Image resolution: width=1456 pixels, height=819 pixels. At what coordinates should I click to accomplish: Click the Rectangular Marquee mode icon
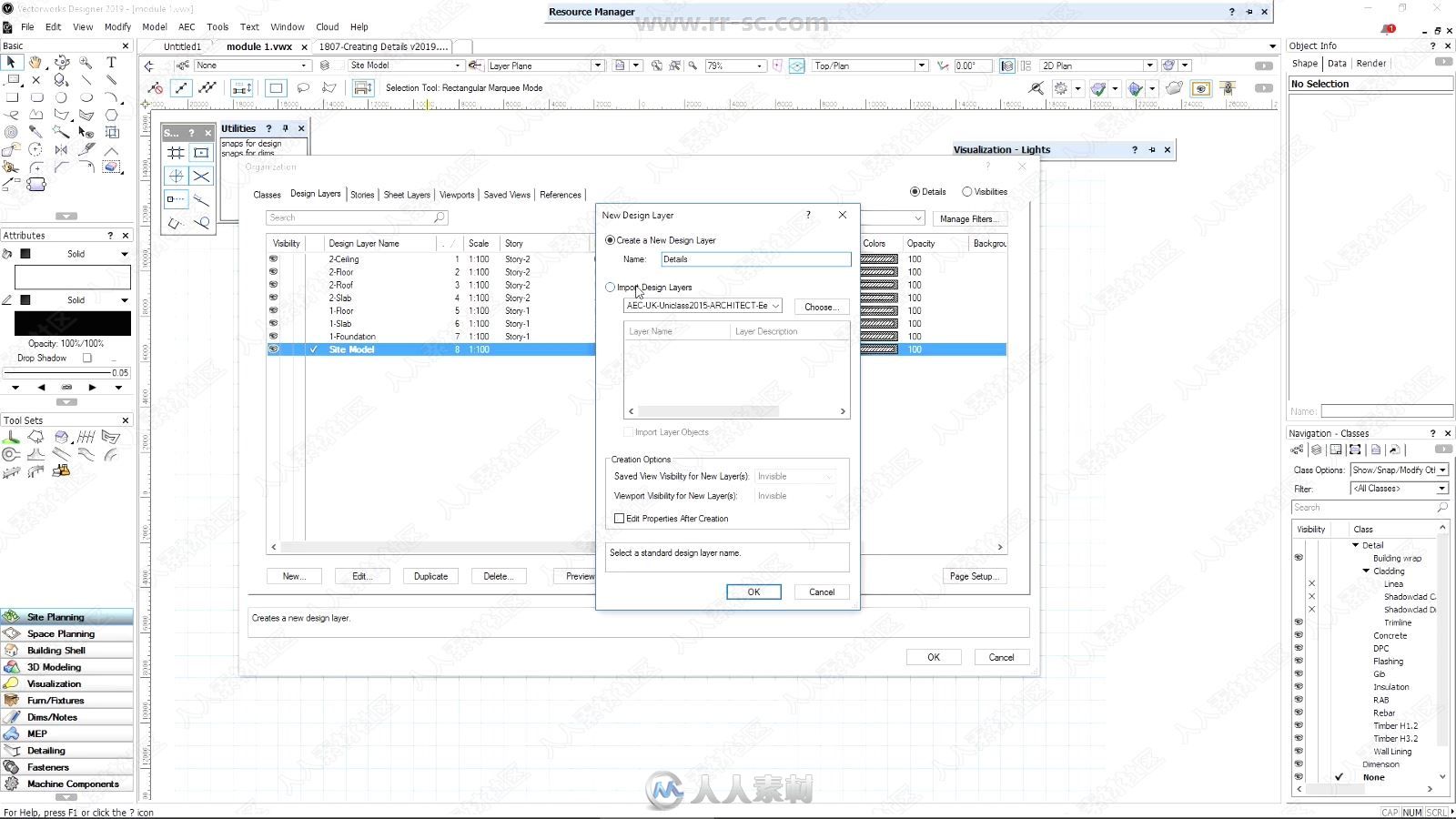tap(276, 88)
